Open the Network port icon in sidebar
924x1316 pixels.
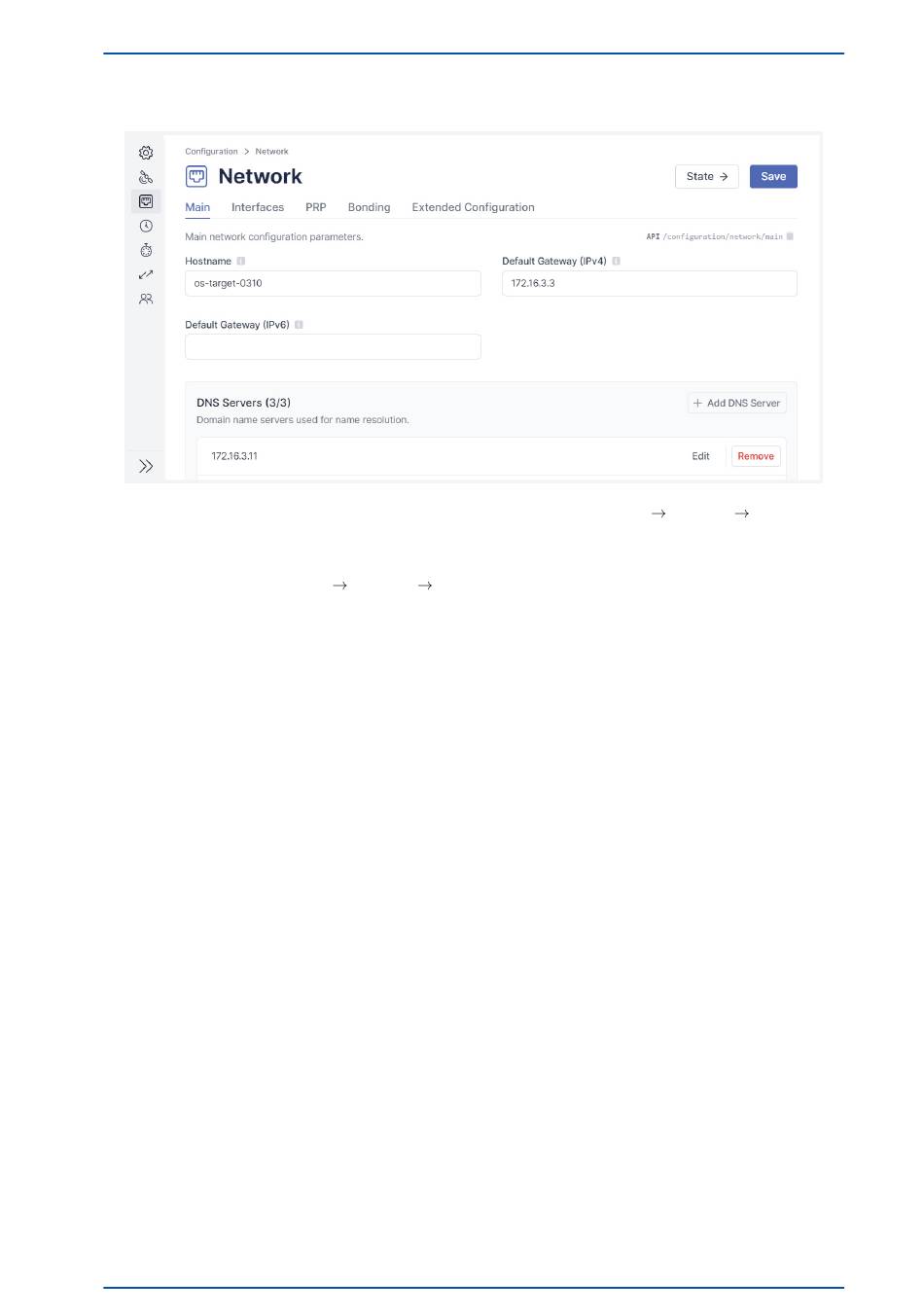(x=146, y=201)
